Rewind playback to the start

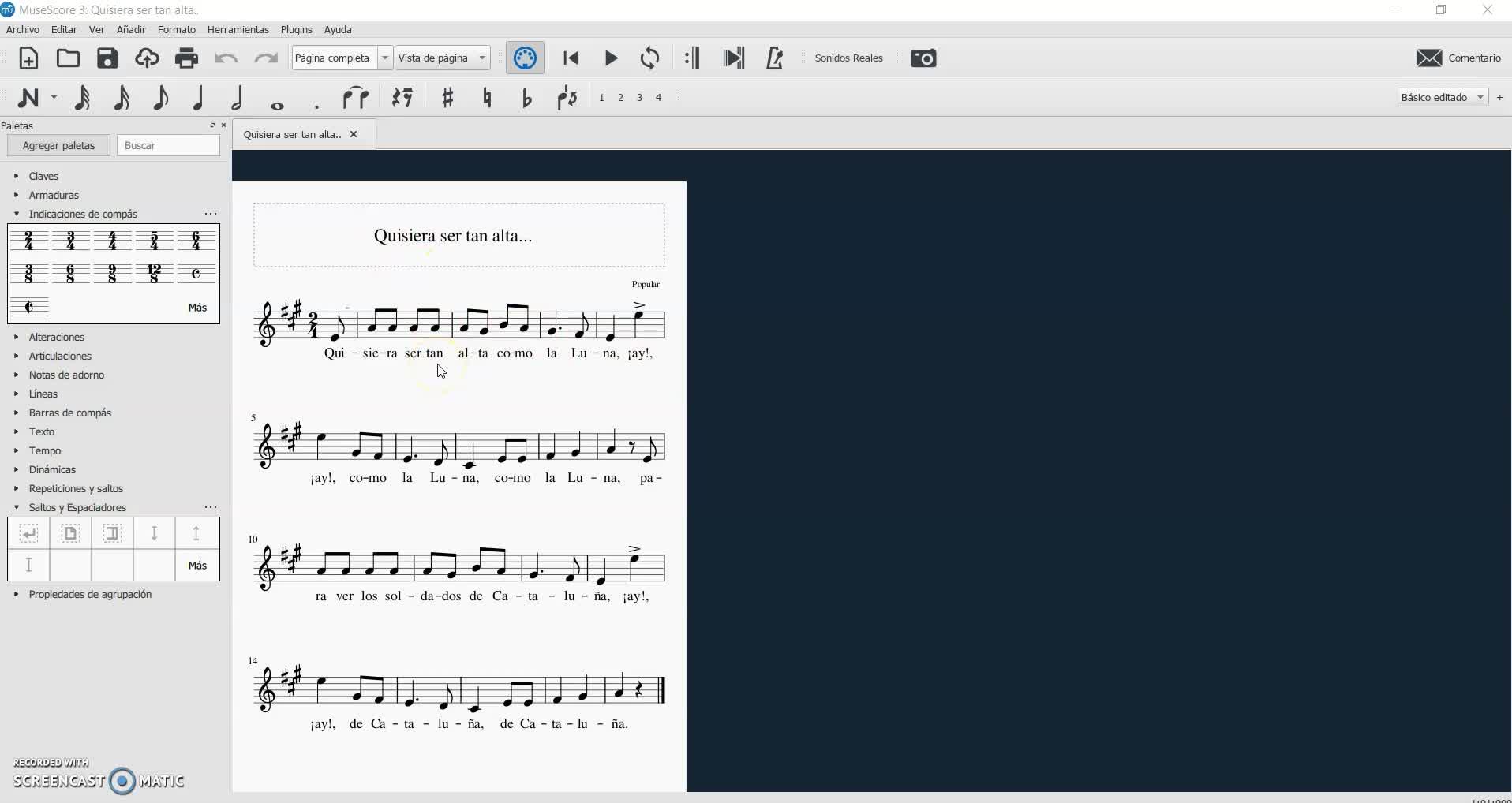coord(571,58)
